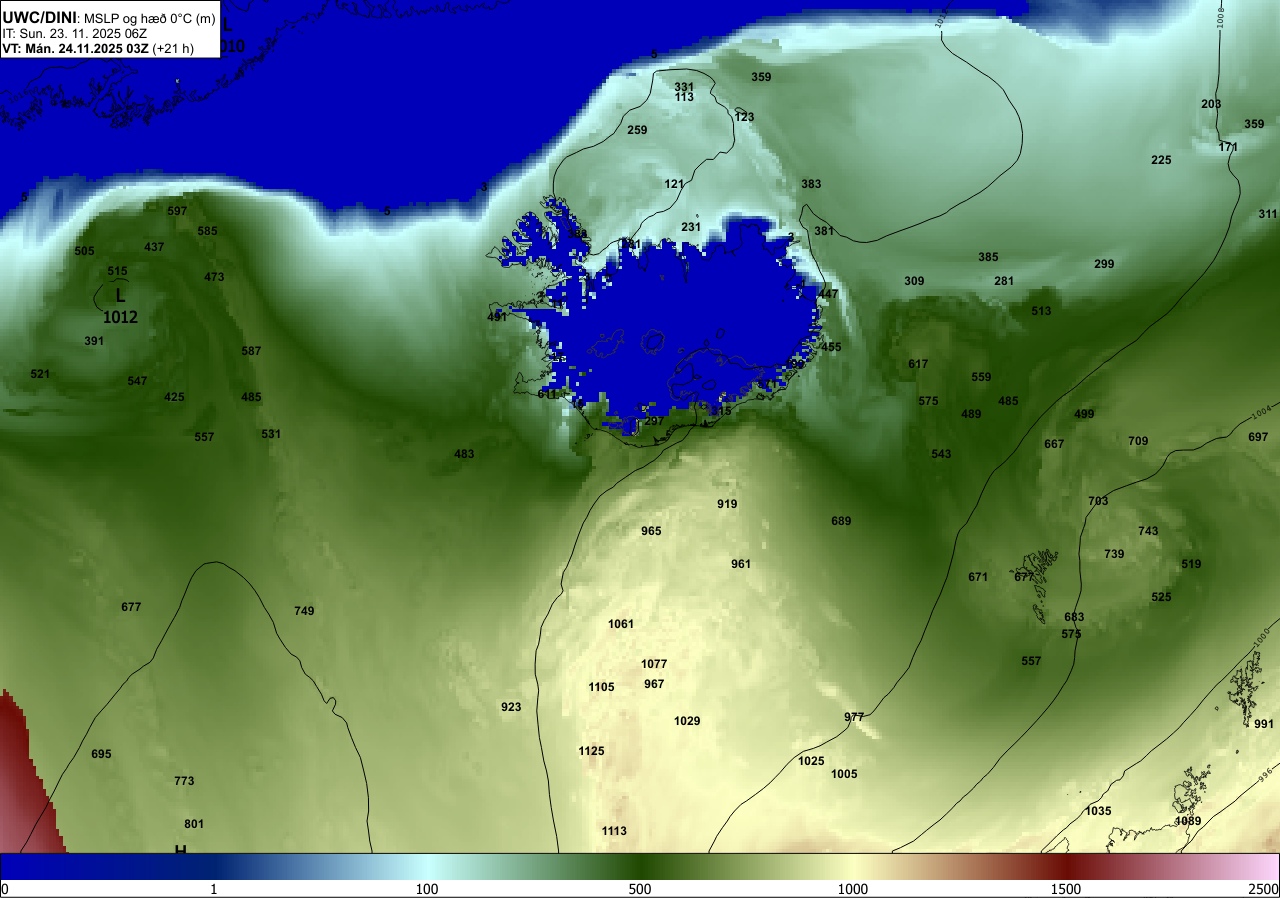This screenshot has width=1280, height=898.
Task: Click the 1035 value near the bottom right
Action: click(1098, 811)
